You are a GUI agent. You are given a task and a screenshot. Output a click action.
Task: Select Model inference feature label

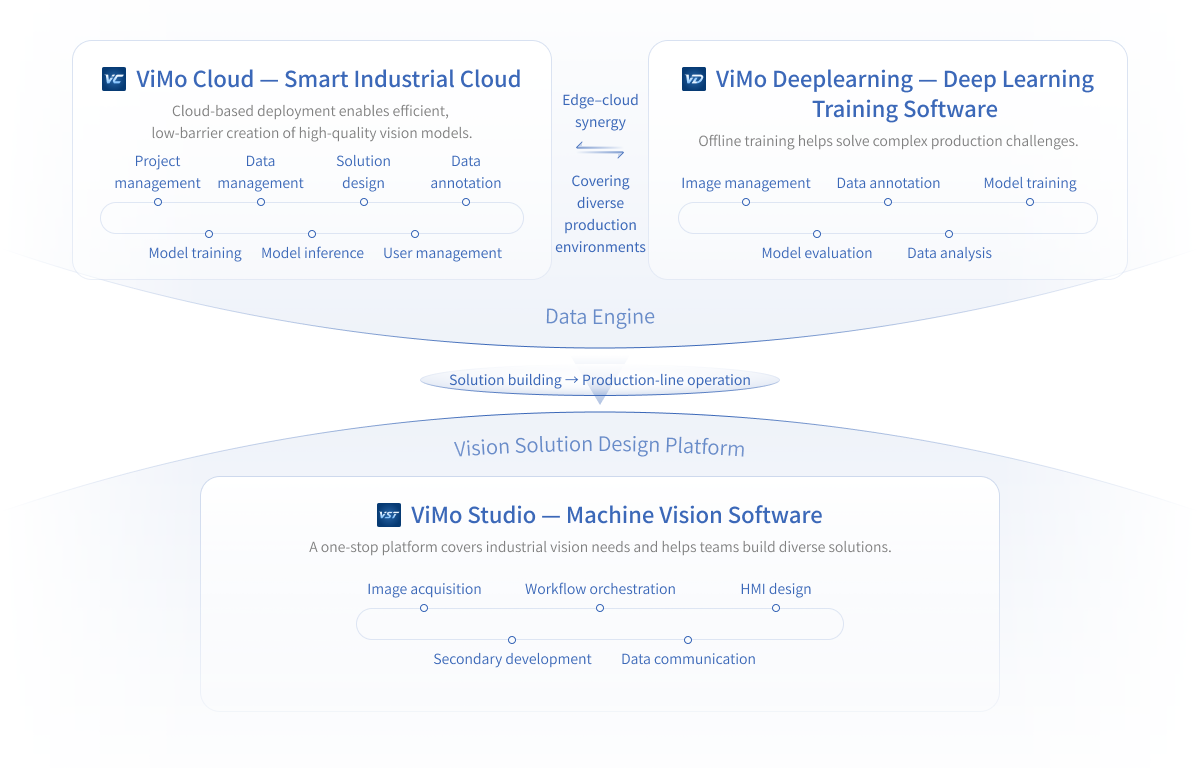pos(312,253)
